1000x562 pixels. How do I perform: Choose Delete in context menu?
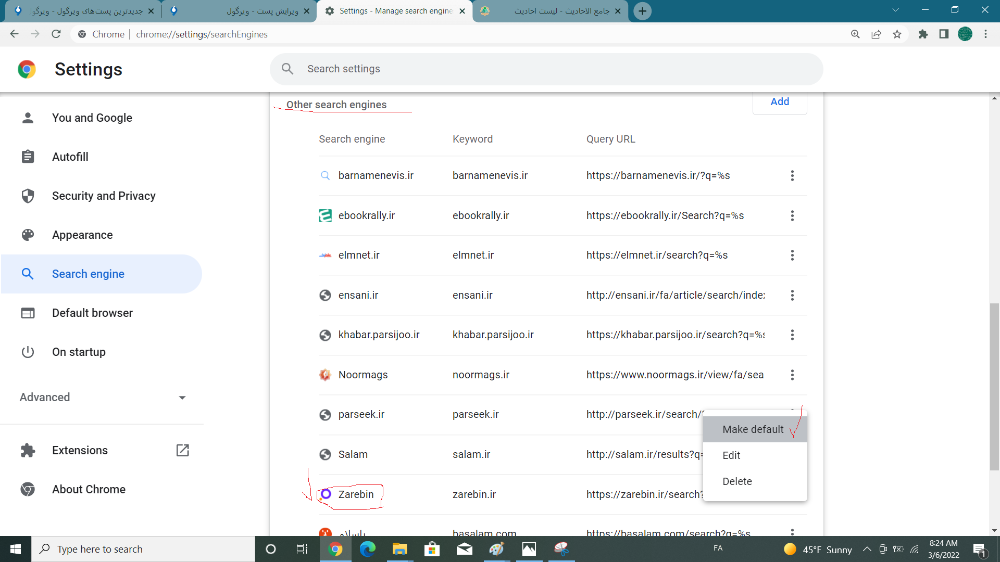click(754, 482)
